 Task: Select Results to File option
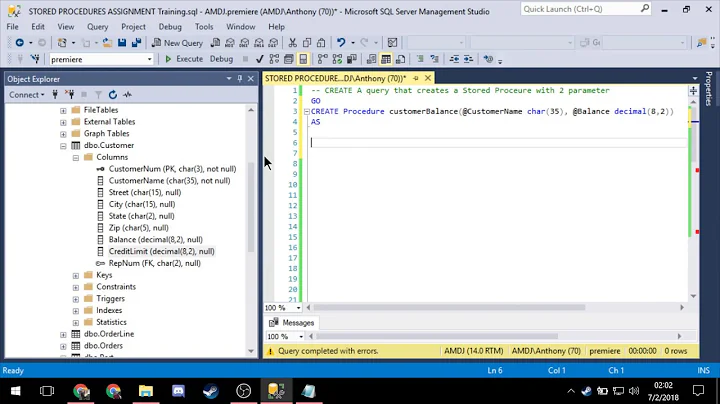pyautogui.click(x=401, y=59)
